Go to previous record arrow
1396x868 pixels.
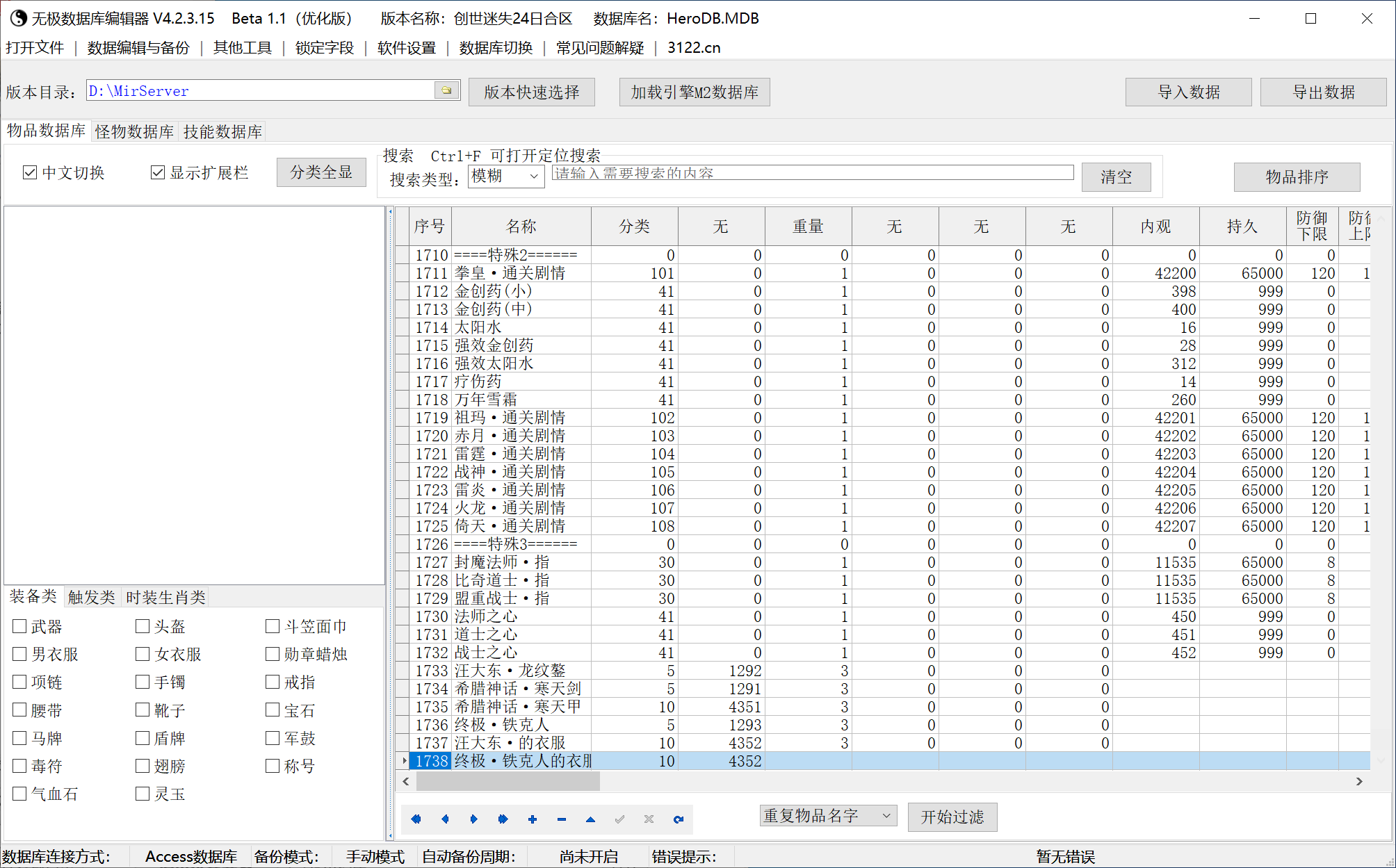pyautogui.click(x=445, y=819)
